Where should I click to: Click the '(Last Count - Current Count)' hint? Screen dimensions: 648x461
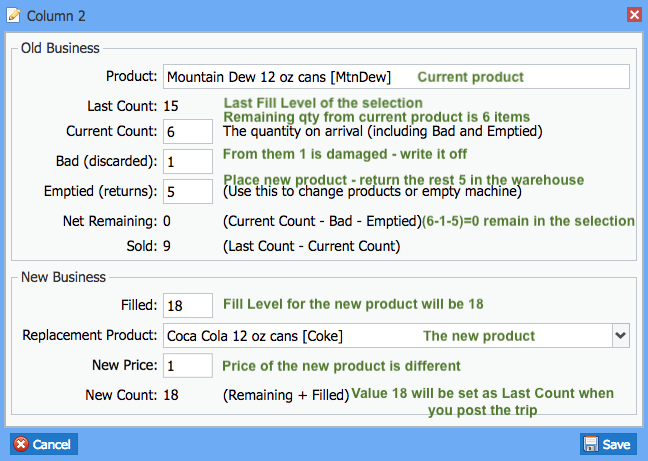click(312, 246)
